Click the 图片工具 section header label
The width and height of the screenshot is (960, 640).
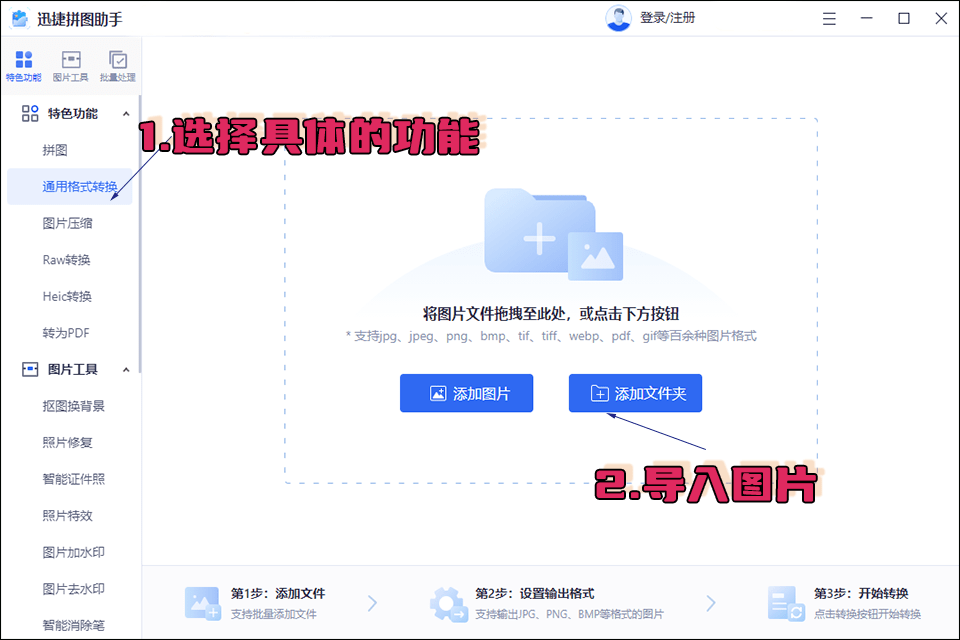73,369
